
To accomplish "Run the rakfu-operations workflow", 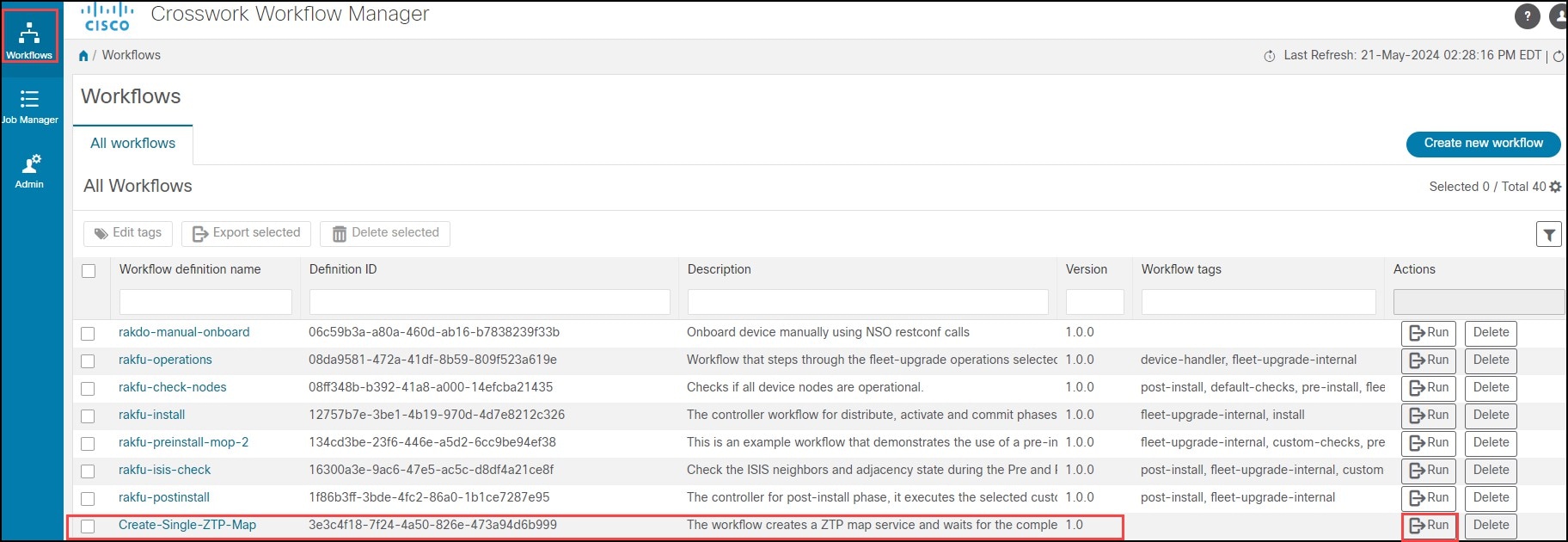I will (x=1429, y=360).
